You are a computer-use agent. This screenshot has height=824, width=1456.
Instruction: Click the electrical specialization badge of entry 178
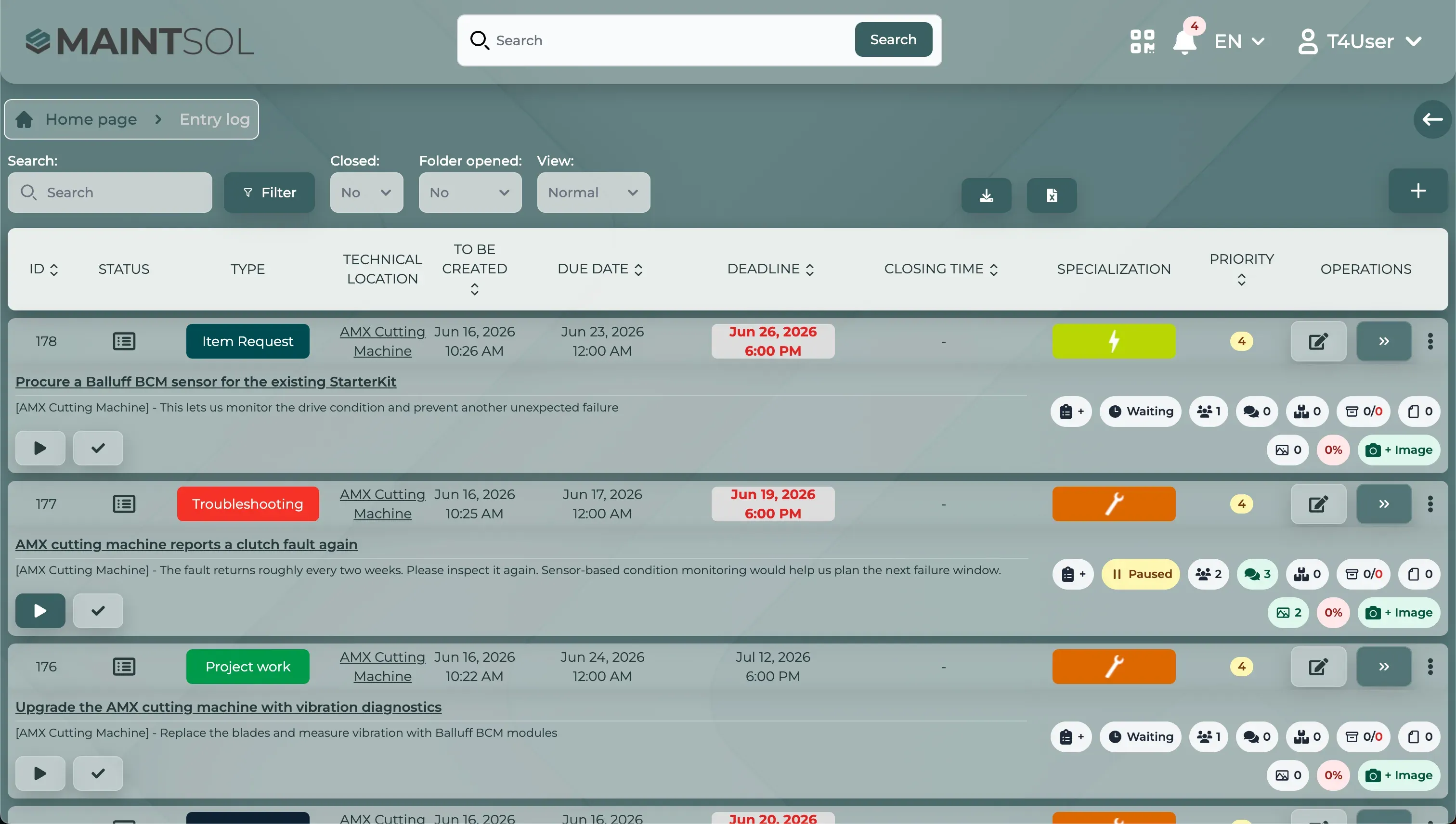[1114, 341]
